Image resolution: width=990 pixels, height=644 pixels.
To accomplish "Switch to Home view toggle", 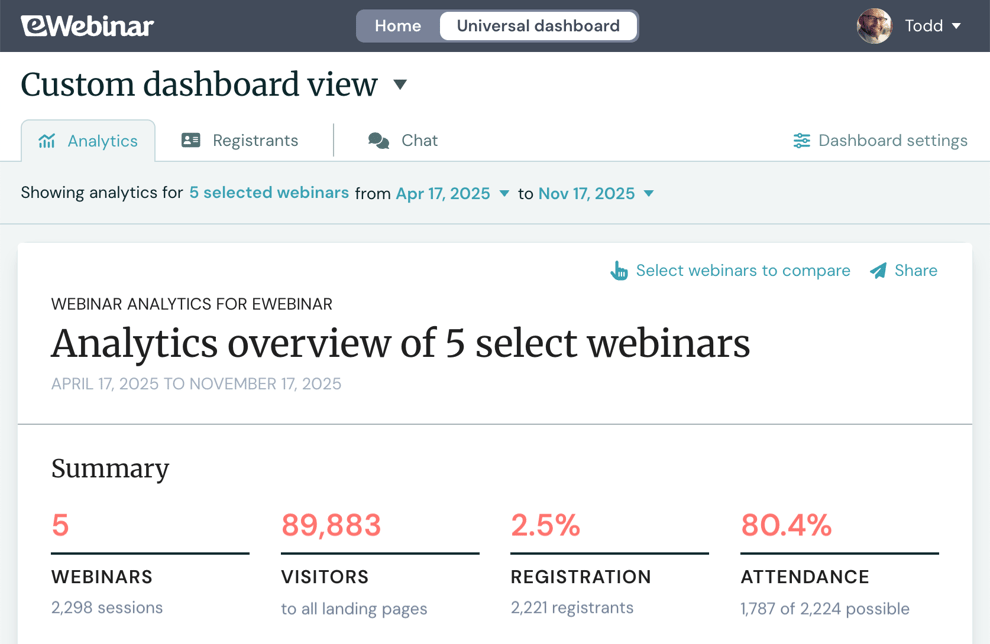I will (x=398, y=26).
